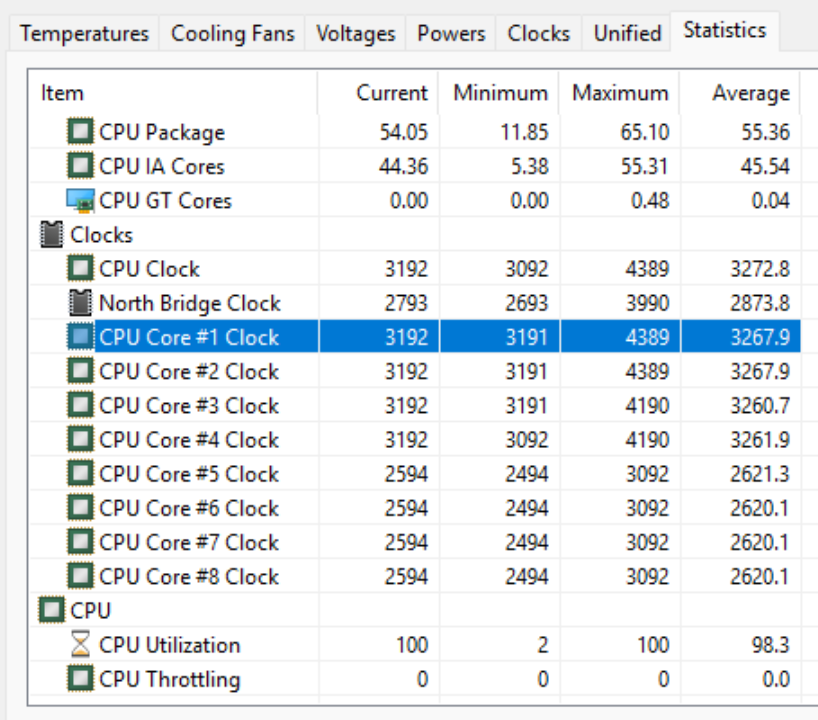The height and width of the screenshot is (720, 818).
Task: Select the CPU Core #8 Clock row
Action: 189,576
